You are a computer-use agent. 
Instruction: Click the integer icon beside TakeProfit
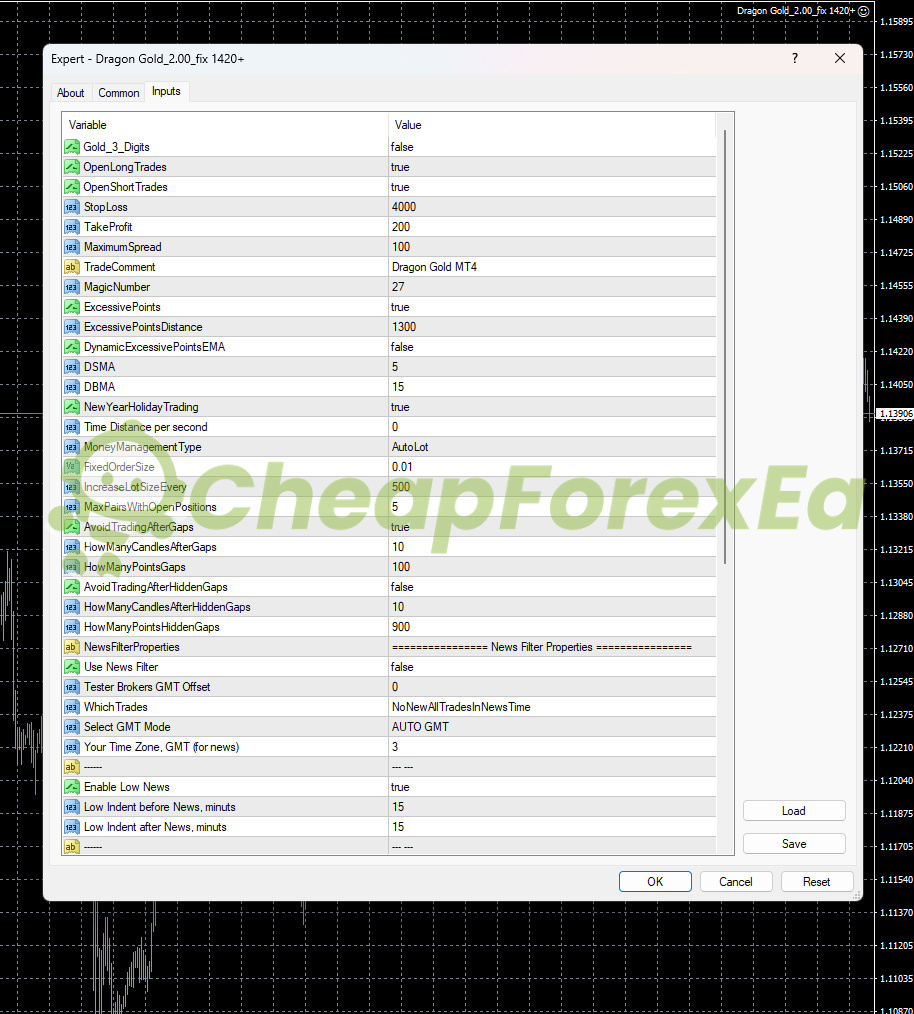72,227
